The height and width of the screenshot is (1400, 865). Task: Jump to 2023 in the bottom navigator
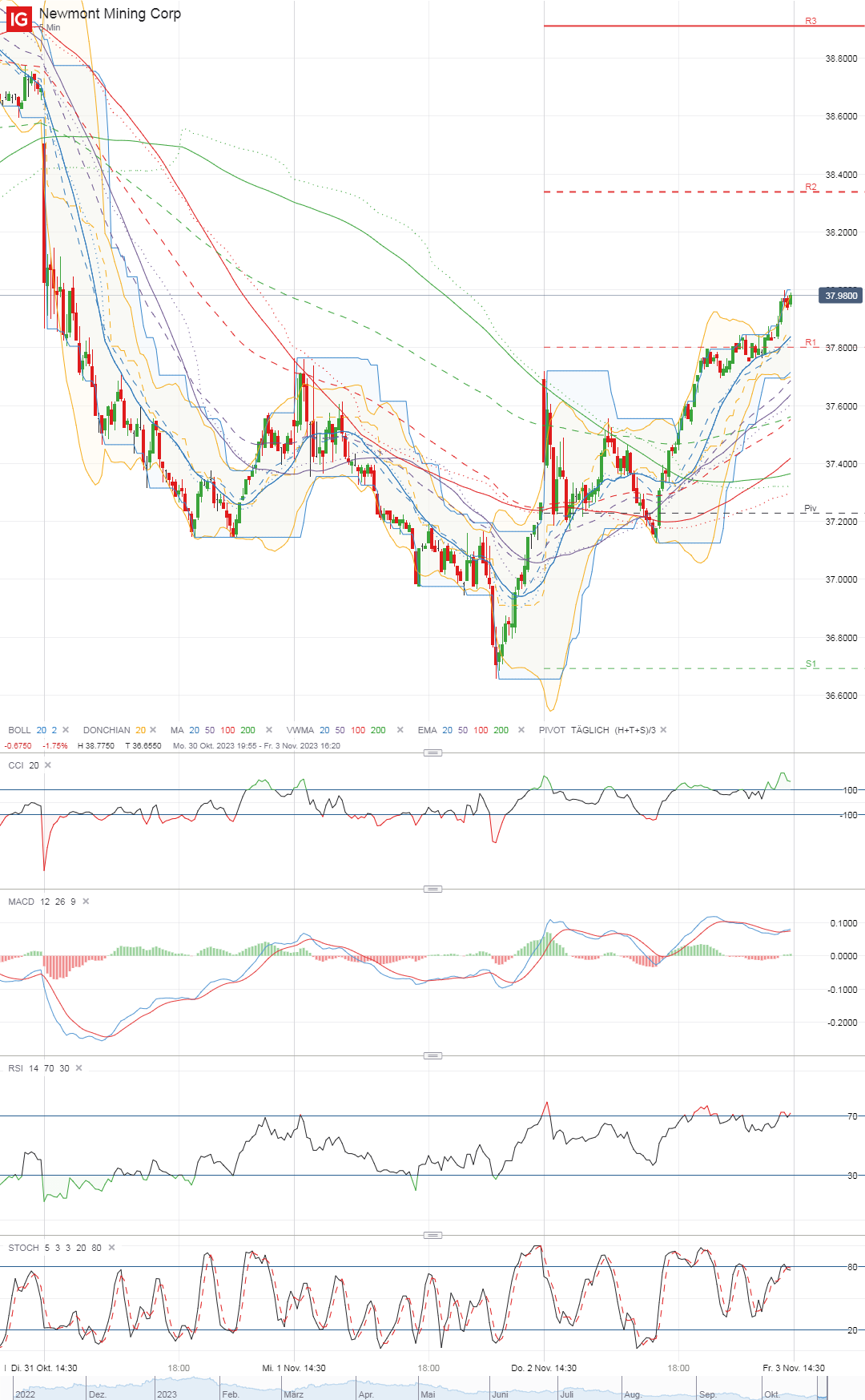click(x=167, y=1394)
